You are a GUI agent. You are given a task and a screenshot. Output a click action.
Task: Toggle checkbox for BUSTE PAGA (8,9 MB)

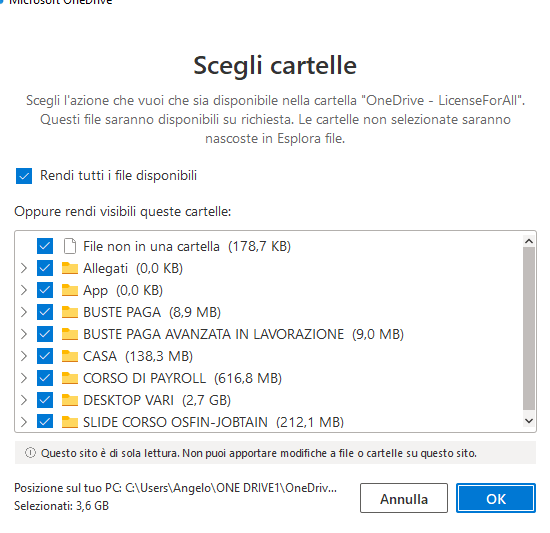[x=45, y=312]
